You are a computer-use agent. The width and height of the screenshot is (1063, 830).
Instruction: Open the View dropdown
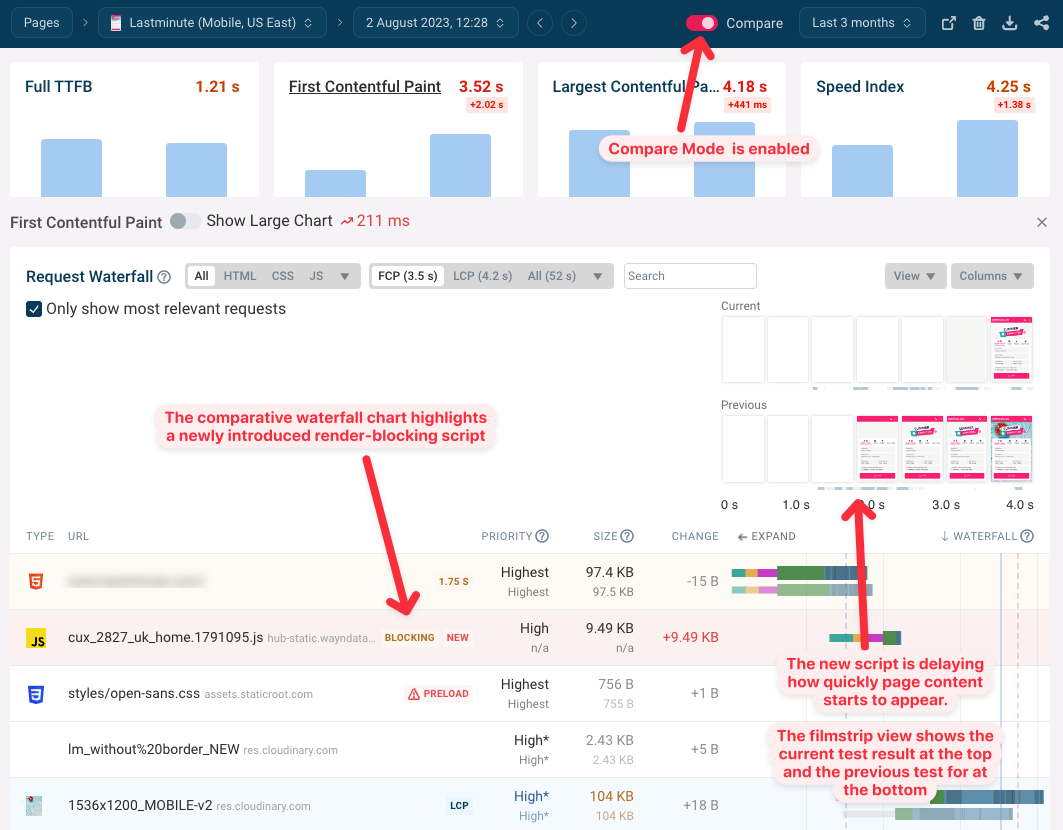pos(915,276)
